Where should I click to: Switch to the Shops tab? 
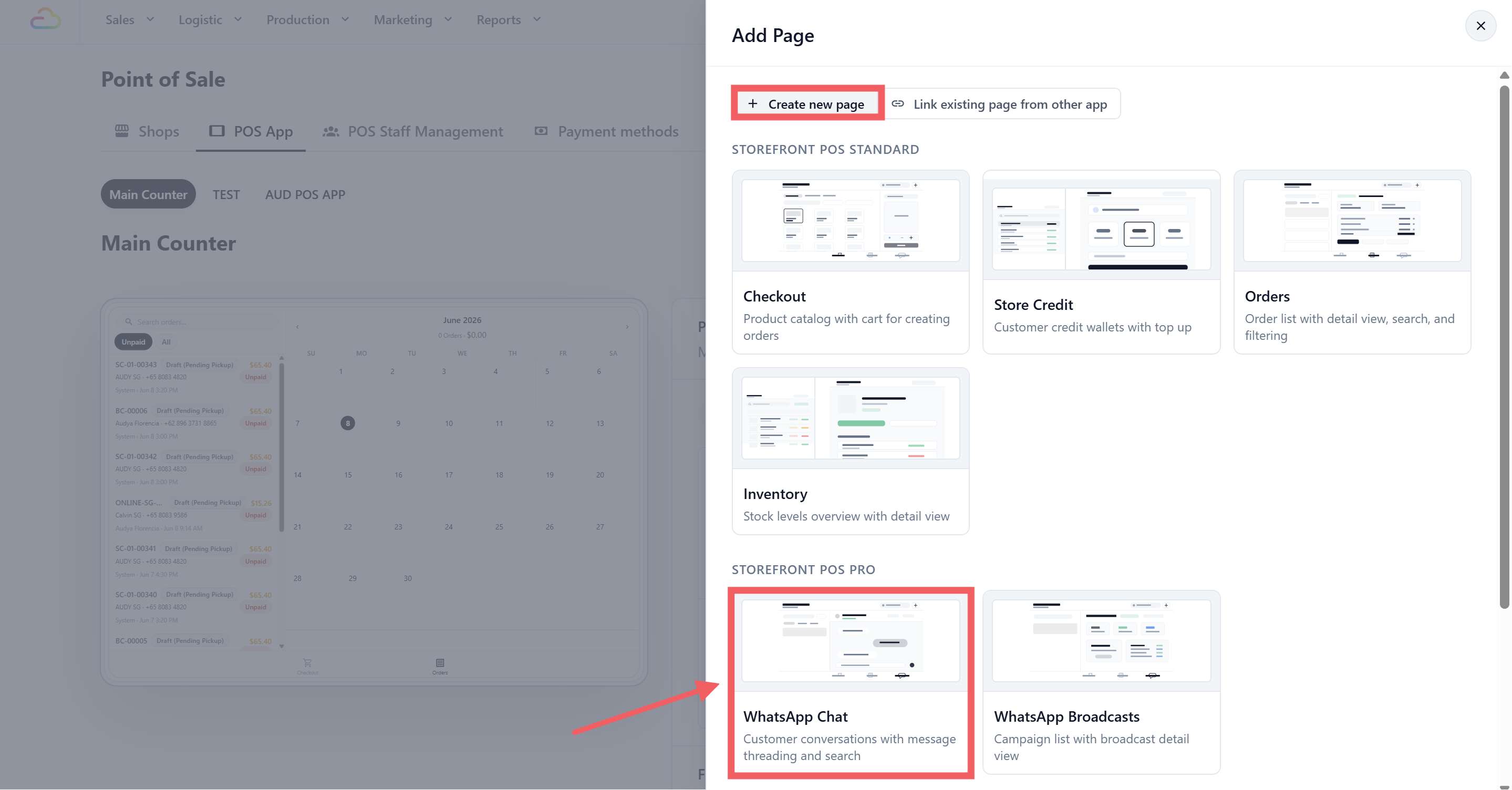pyautogui.click(x=147, y=131)
